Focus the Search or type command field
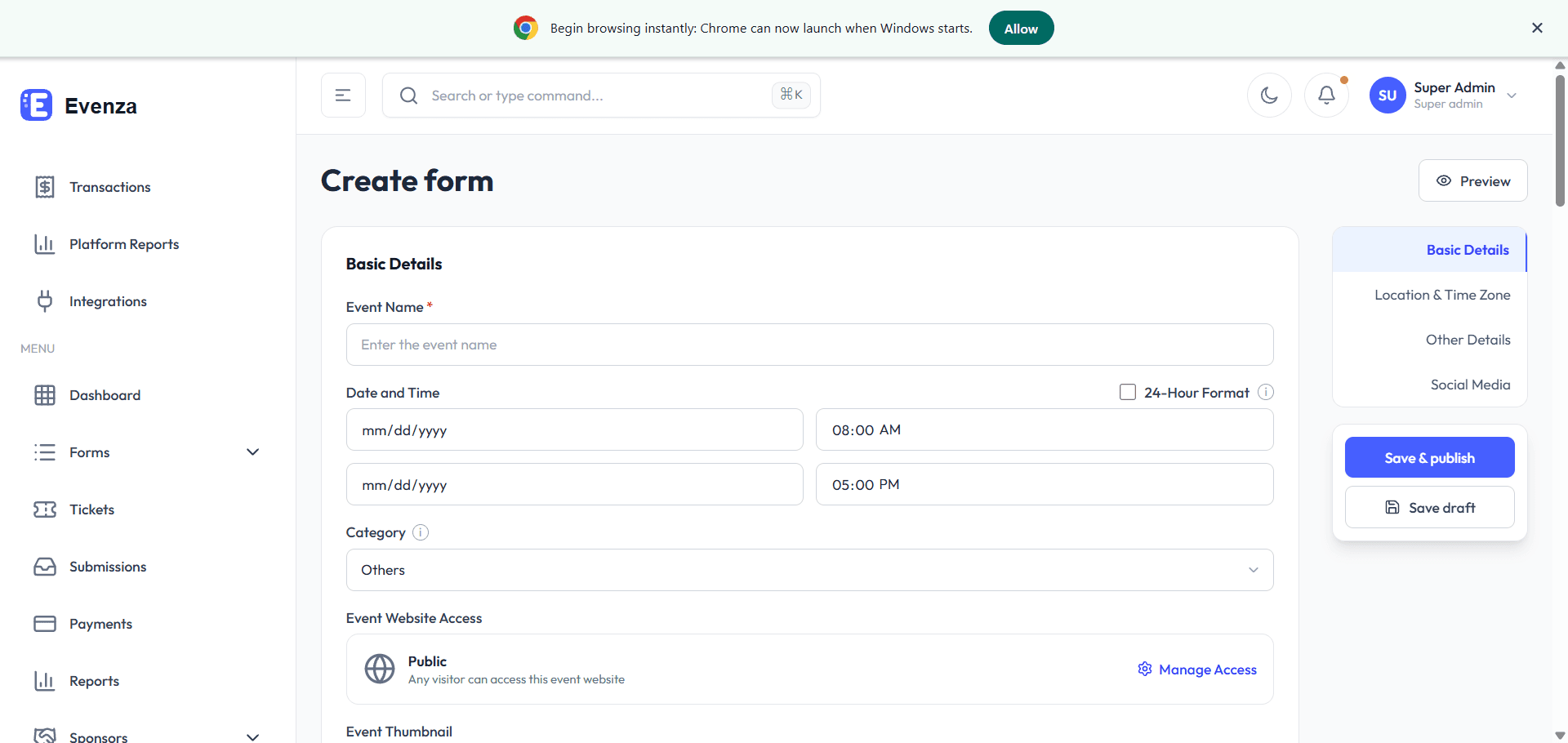The image size is (1568, 743). point(601,96)
